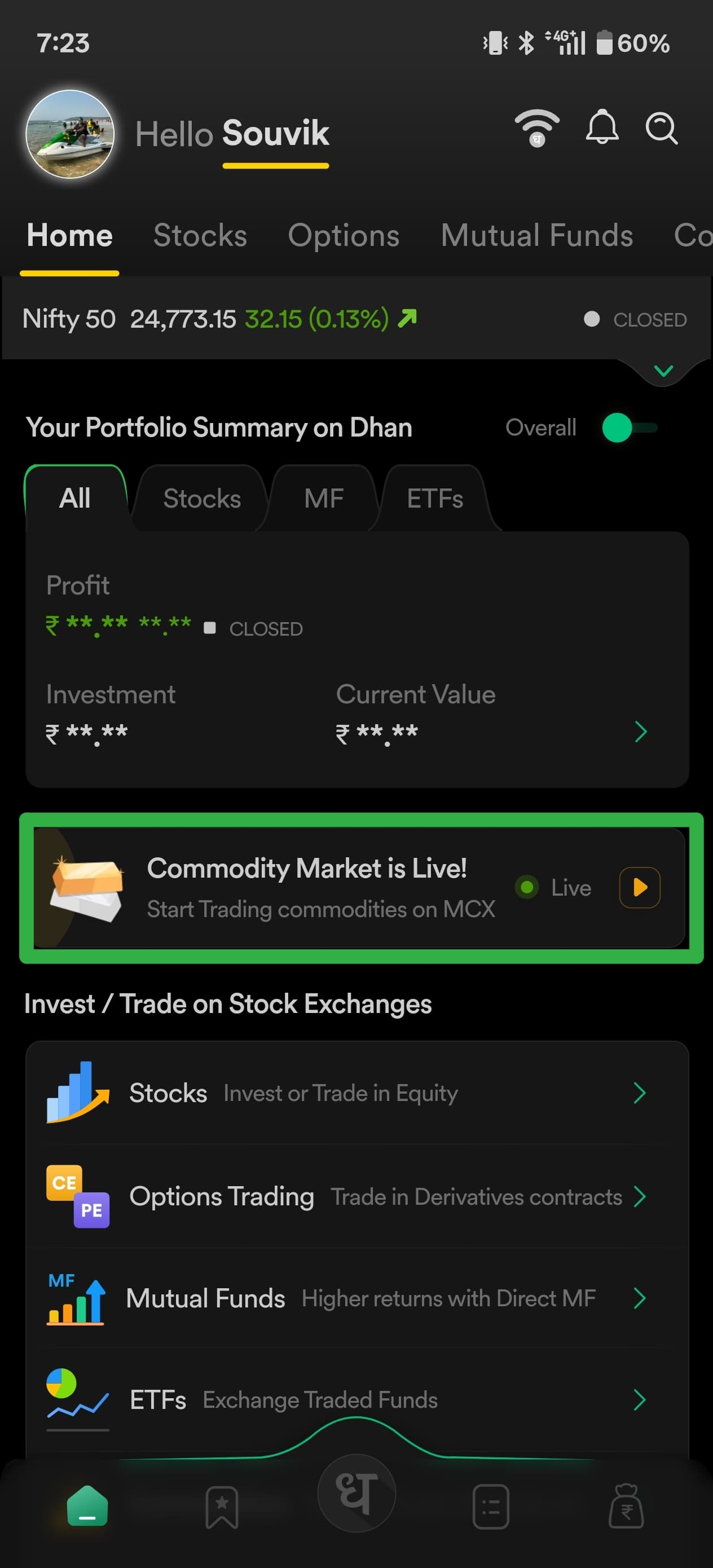
Task: Open the live market feed Wi-Fi icon
Action: click(537, 128)
